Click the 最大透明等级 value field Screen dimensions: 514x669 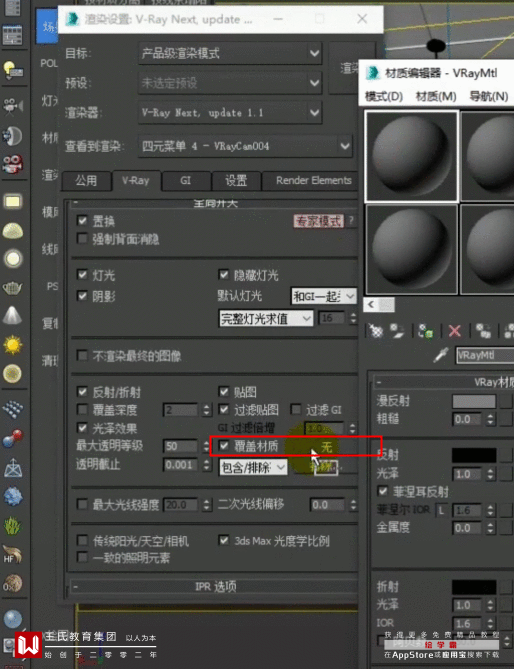point(180,446)
